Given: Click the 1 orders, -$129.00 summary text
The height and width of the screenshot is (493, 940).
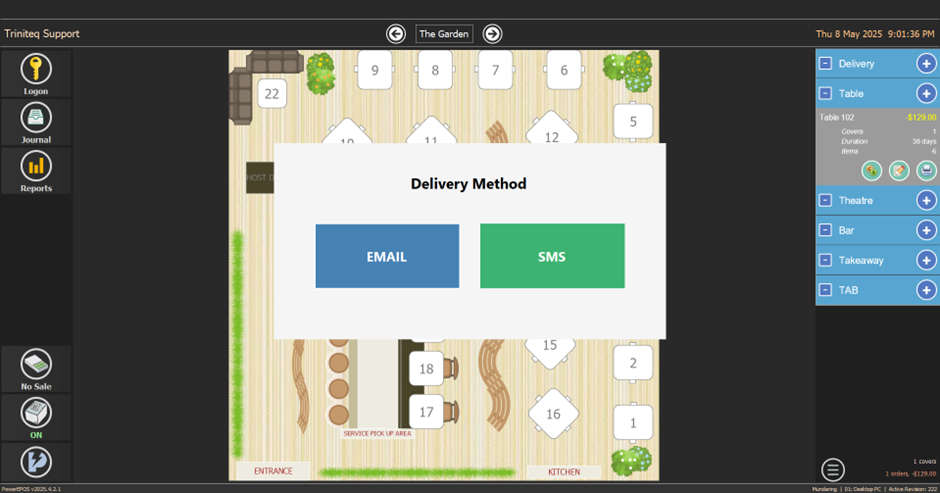Looking at the screenshot, I should point(911,474).
